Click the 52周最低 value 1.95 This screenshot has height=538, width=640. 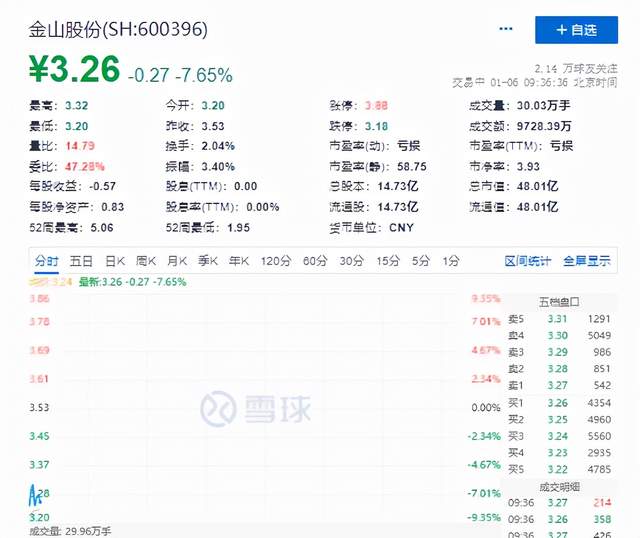pos(238,227)
